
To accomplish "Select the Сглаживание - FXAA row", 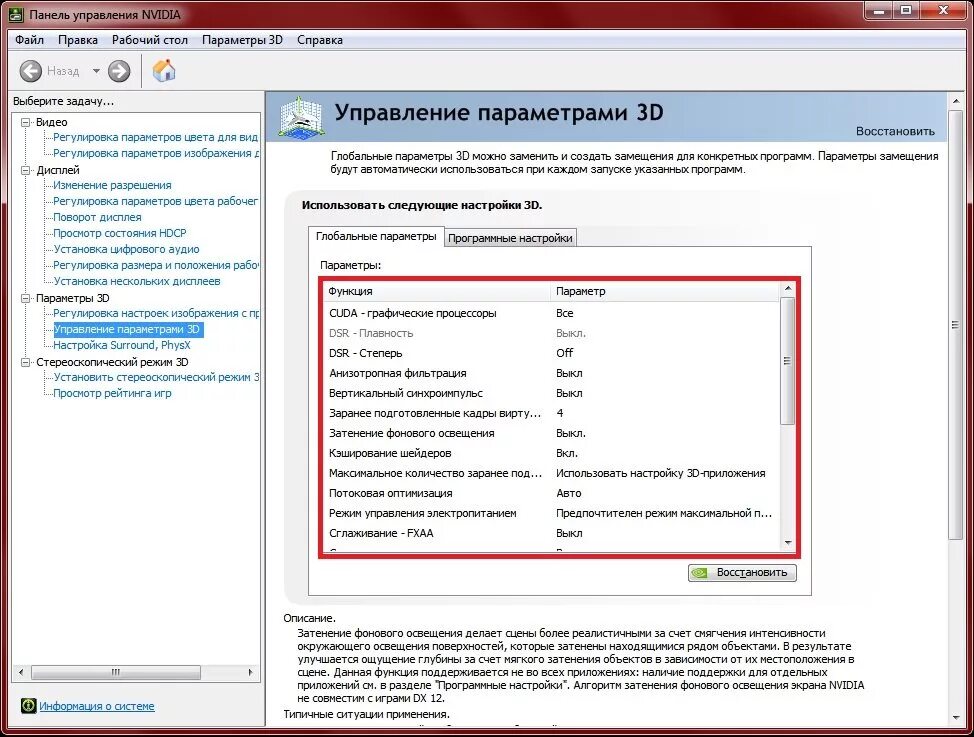I will tap(551, 533).
